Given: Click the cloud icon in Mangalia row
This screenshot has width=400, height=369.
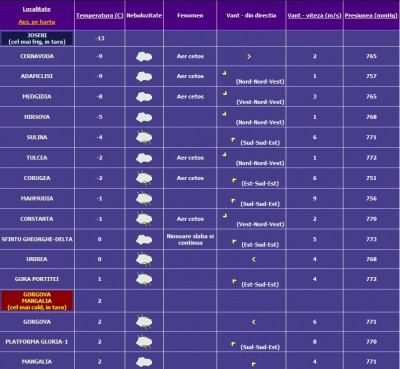Looking at the screenshot, I should click(x=144, y=362).
